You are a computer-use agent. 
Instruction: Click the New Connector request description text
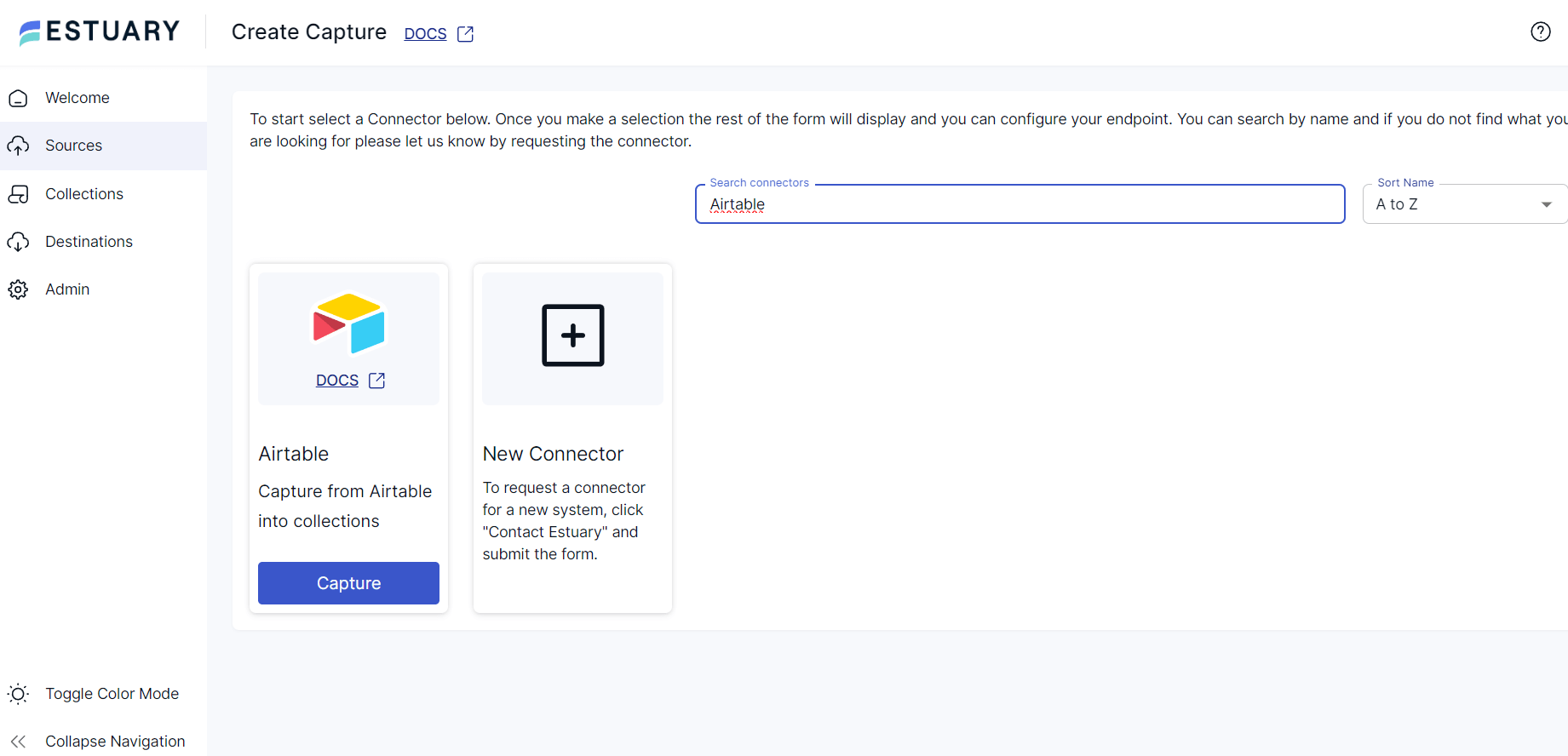564,521
